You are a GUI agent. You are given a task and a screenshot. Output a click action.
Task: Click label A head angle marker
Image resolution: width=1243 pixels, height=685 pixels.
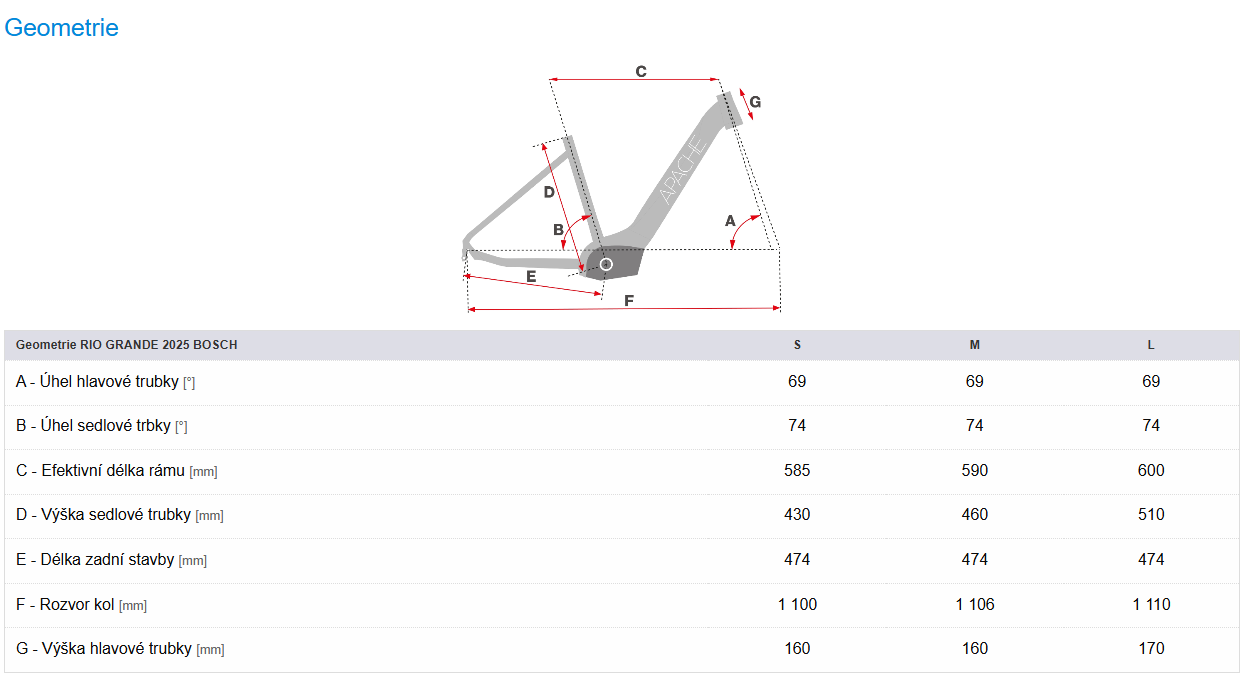point(730,220)
